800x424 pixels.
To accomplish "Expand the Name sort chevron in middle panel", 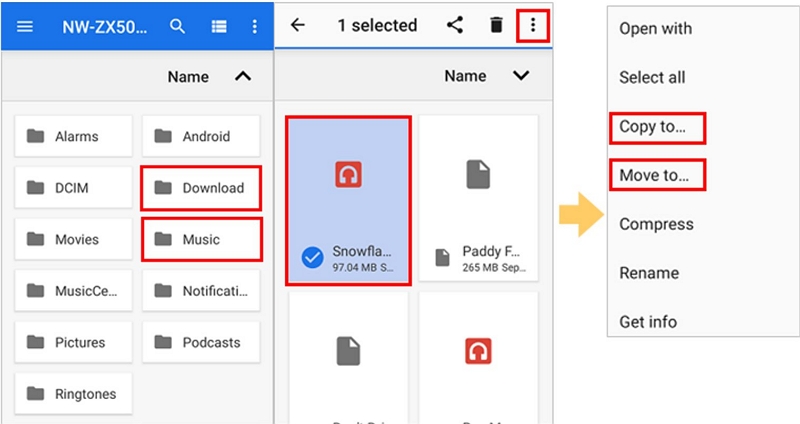I will (520, 76).
